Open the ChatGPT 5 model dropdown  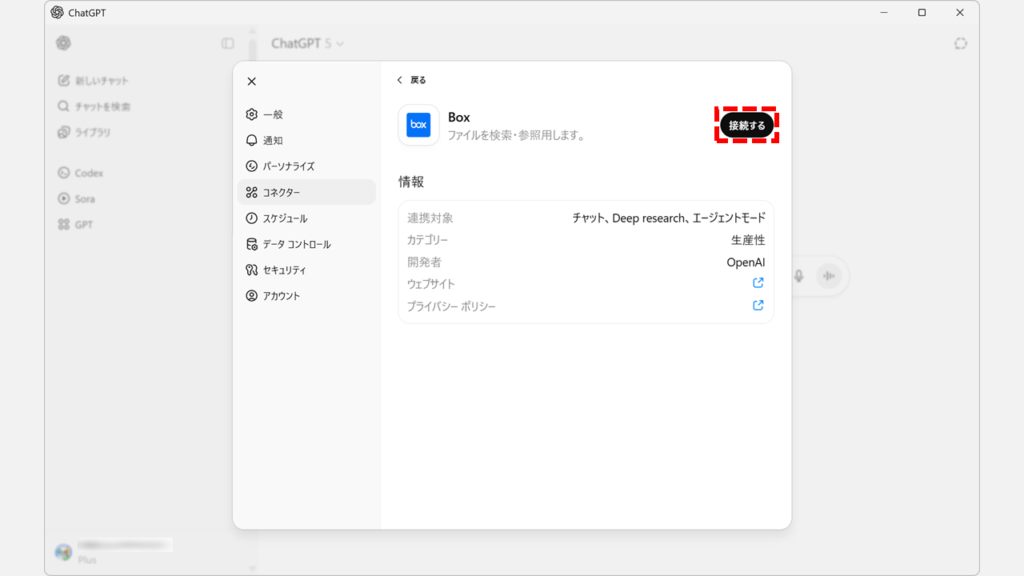(308, 44)
